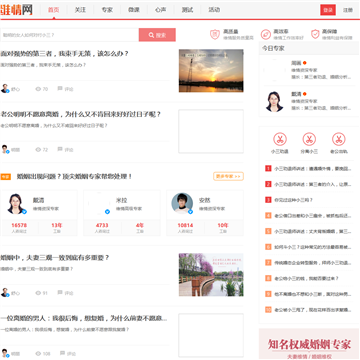Click views eye icon showing 70

tap(38, 89)
